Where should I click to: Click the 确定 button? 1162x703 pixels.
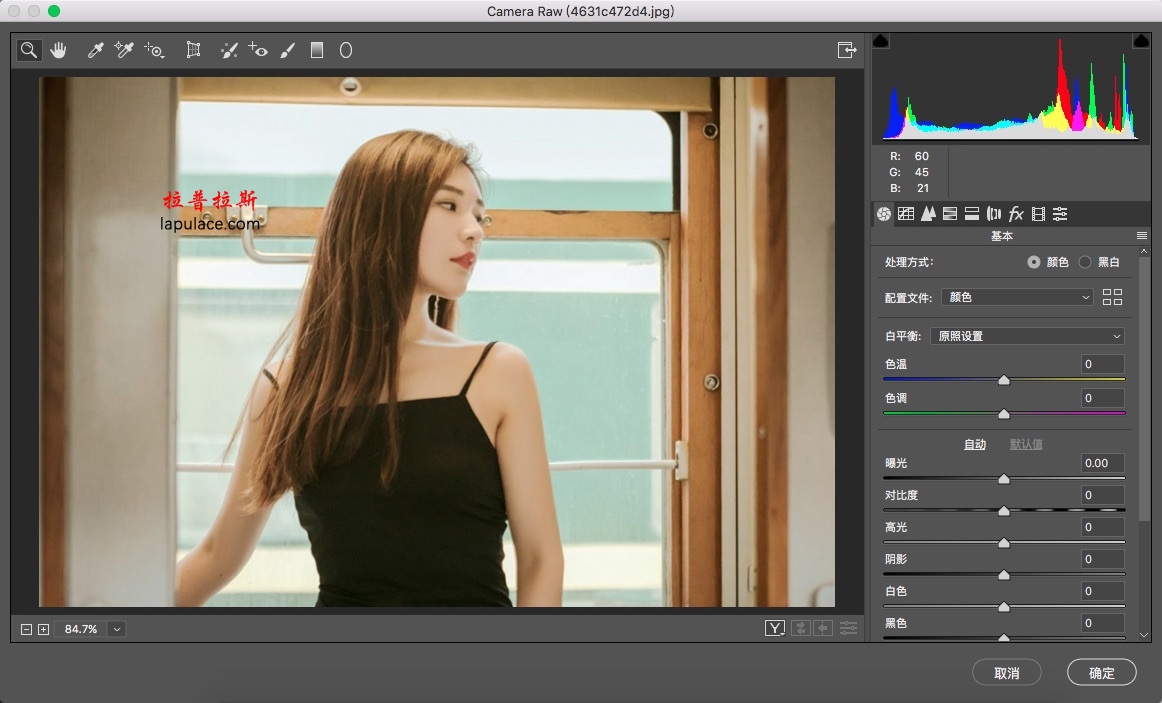tap(1101, 673)
